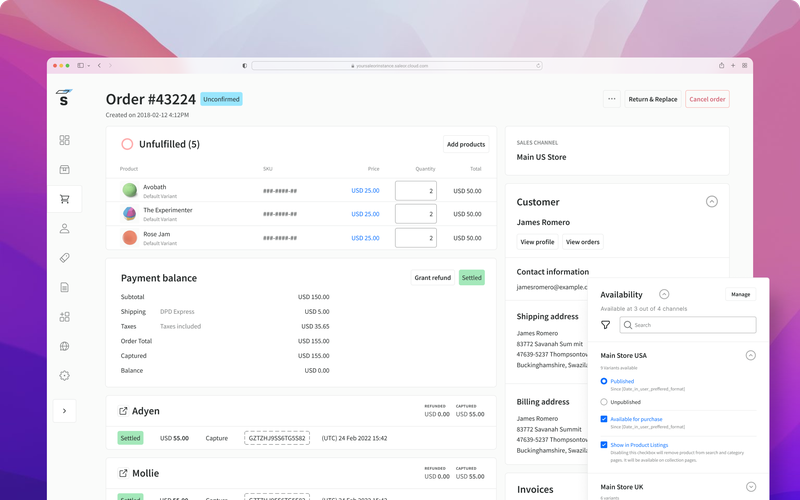Click Manage button in Availability

tap(740, 294)
